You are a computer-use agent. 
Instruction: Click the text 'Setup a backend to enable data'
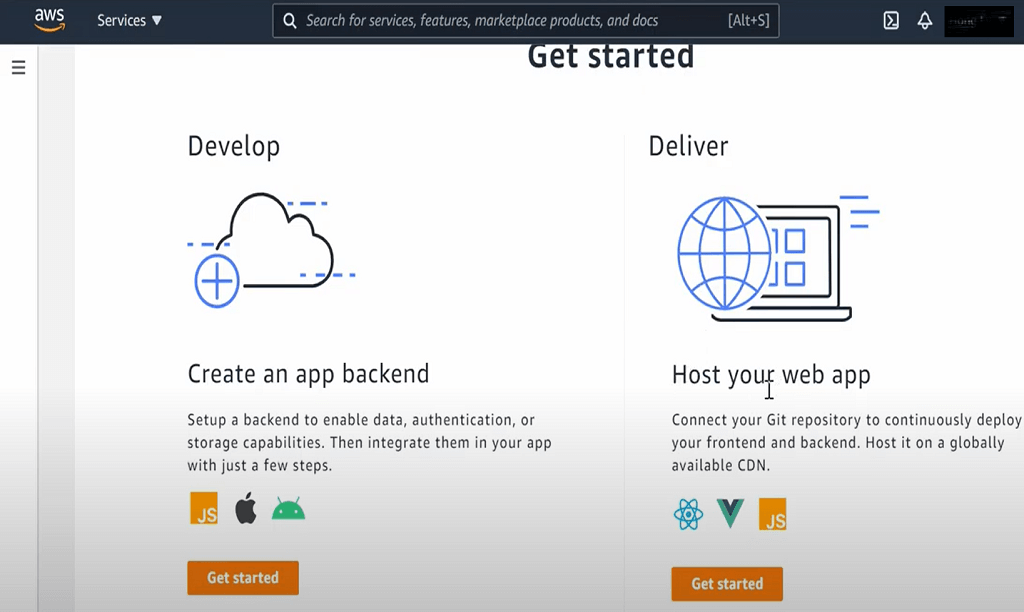[296, 420]
